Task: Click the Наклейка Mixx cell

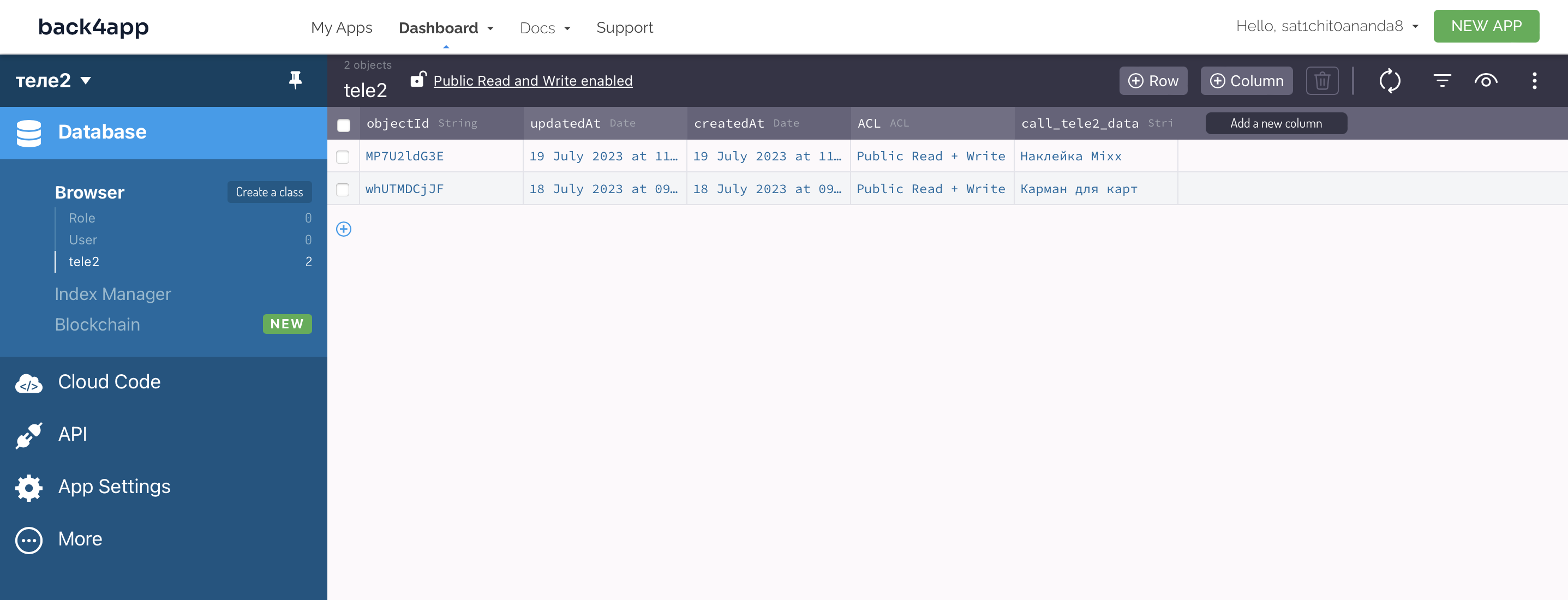Action: click(x=1096, y=157)
